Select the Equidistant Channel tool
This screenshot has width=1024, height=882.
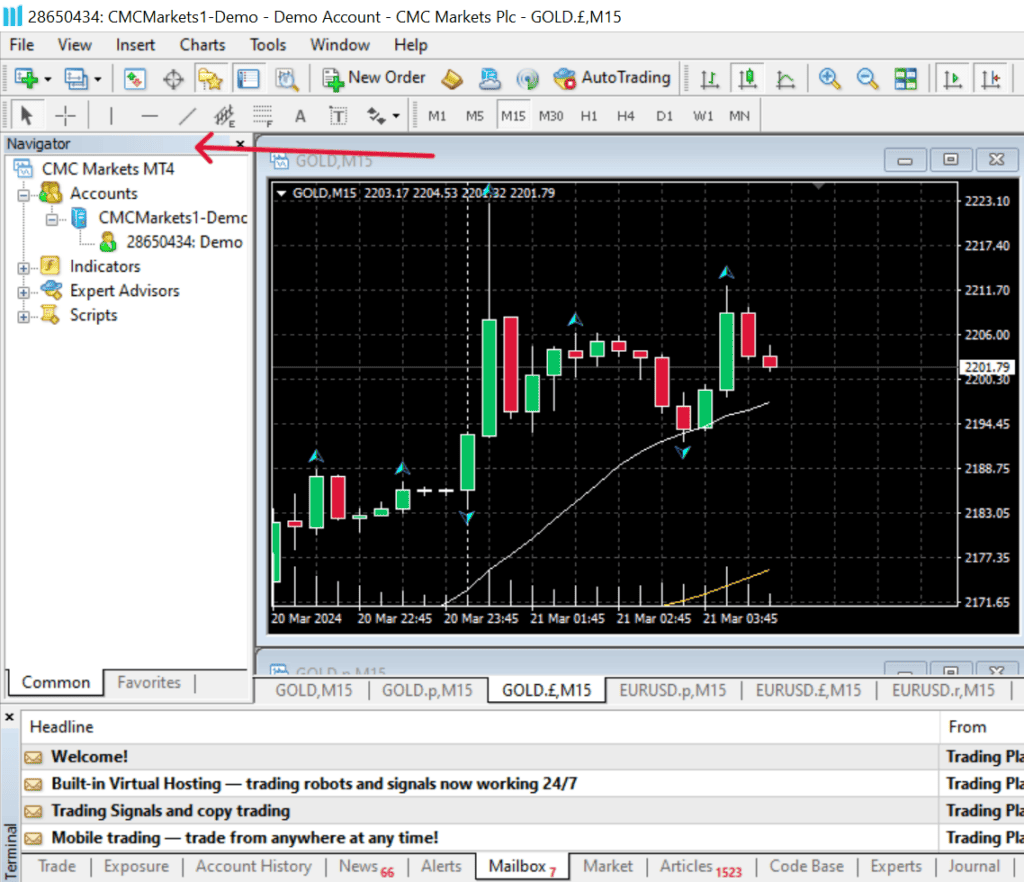pos(225,116)
